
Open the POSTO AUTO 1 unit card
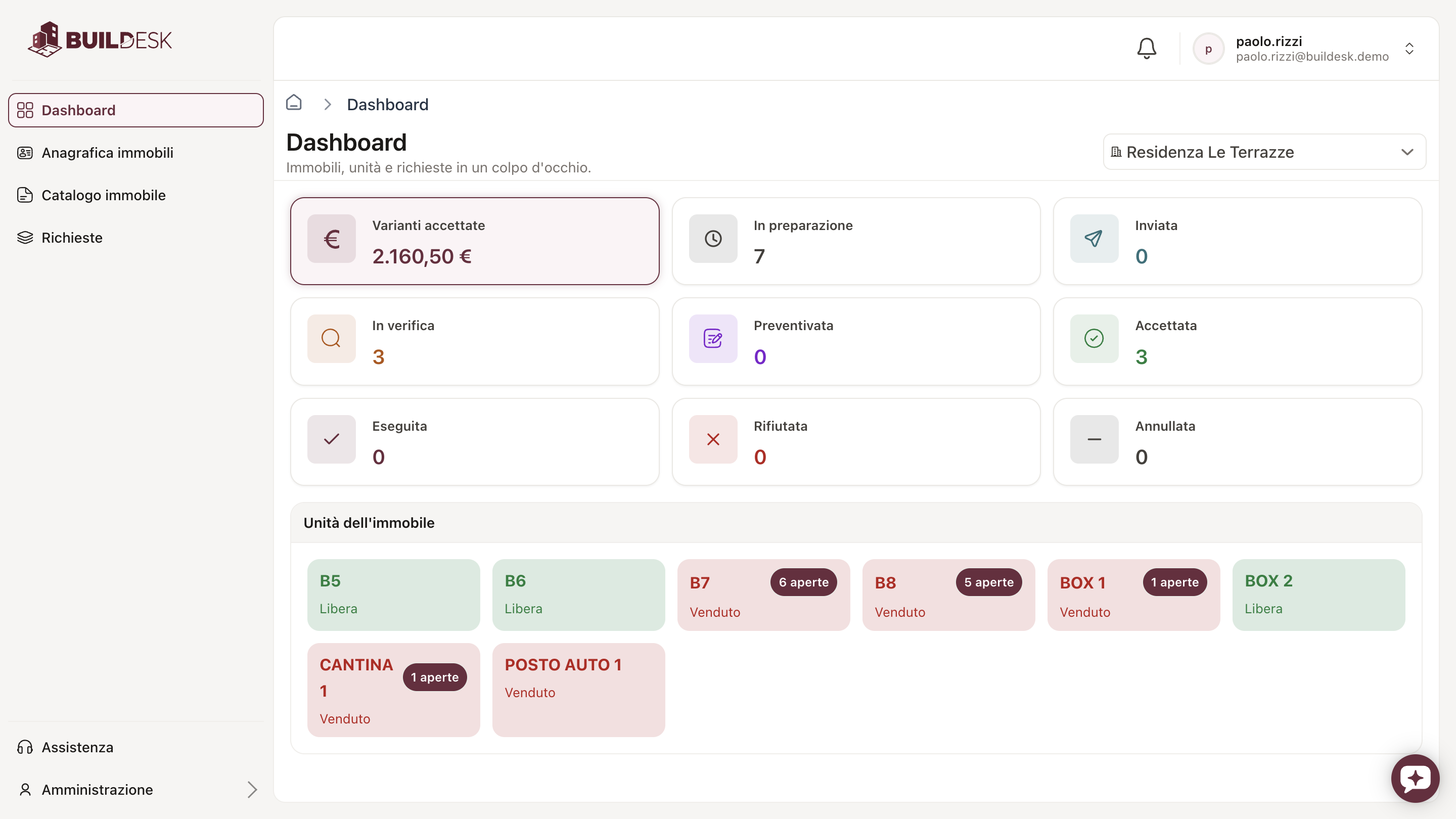coord(578,690)
